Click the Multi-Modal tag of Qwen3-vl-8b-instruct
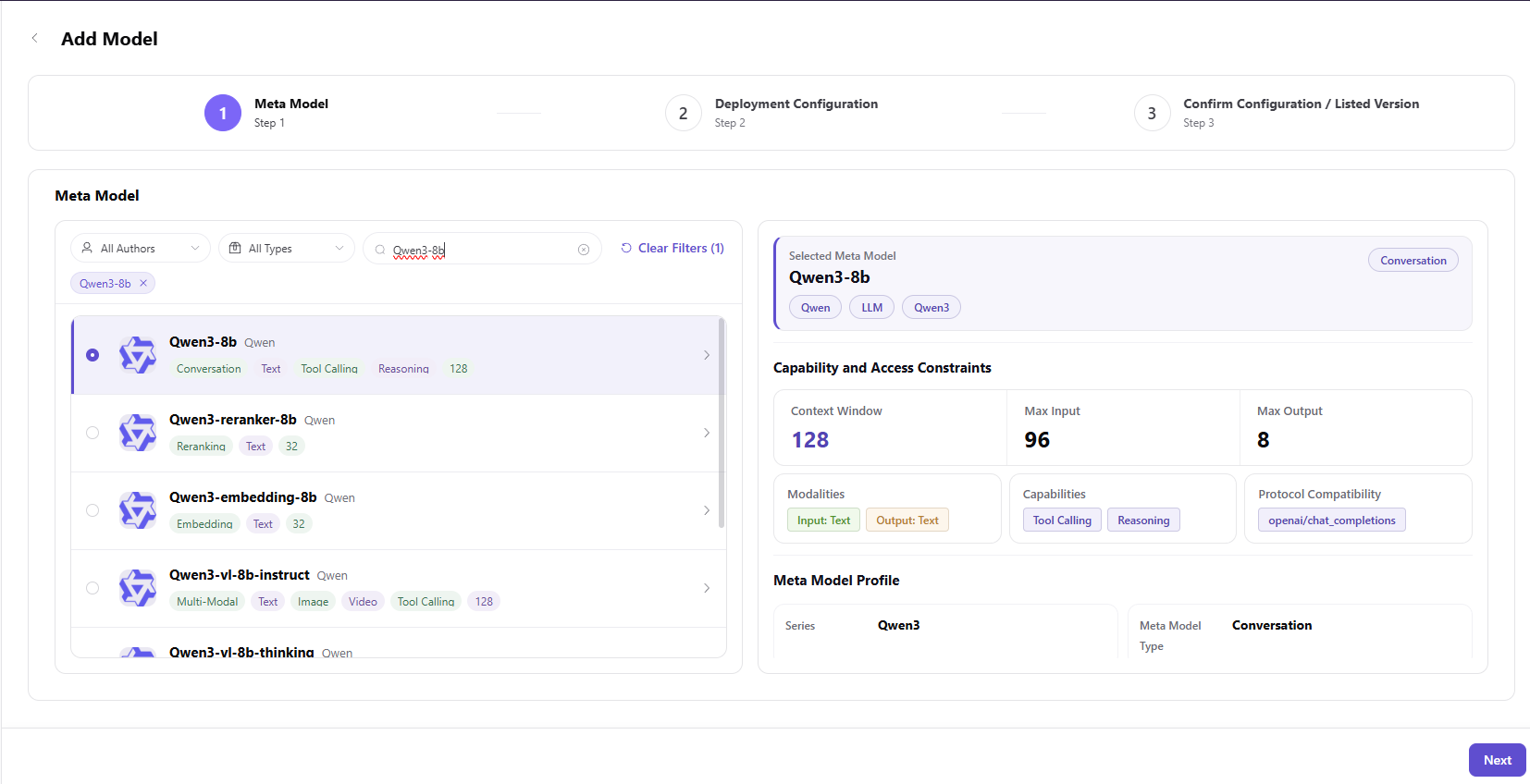This screenshot has width=1530, height=784. pos(207,602)
